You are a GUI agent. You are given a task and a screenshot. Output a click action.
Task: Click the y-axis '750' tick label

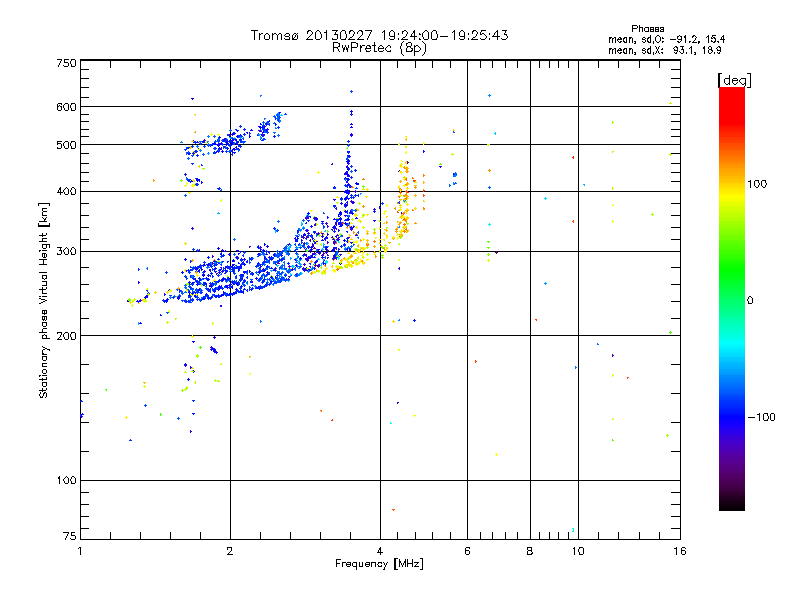pos(66,63)
